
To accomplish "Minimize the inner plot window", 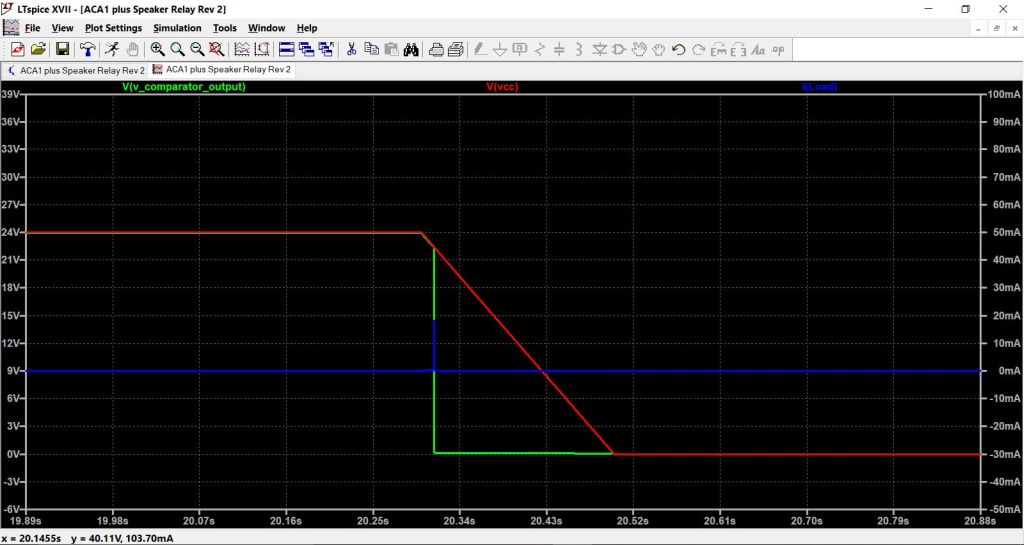I will coord(978,29).
